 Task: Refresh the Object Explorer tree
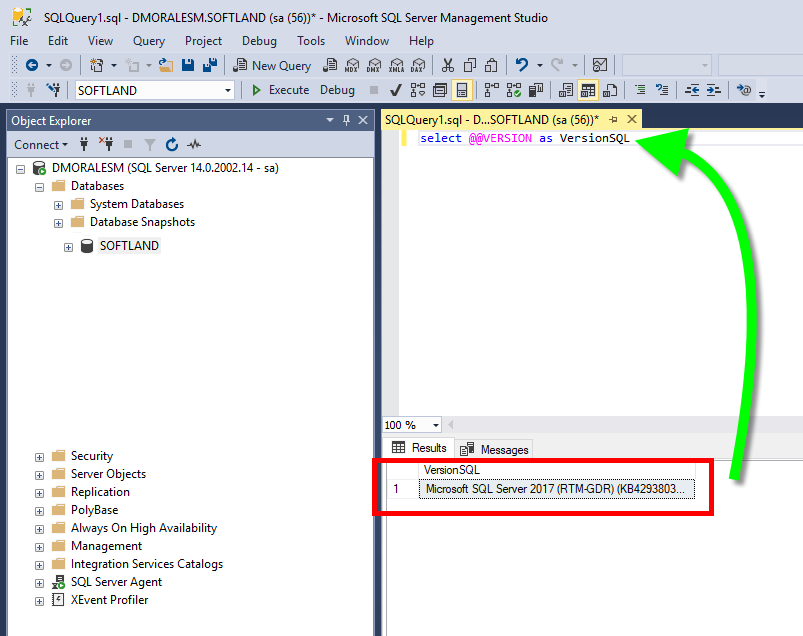(172, 145)
